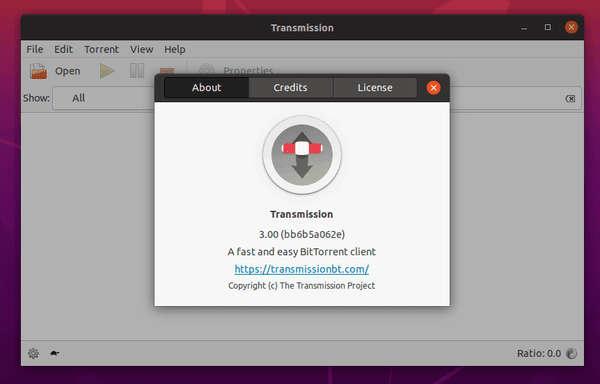This screenshot has width=600, height=384.
Task: Select the About tab in dialog
Action: (x=206, y=88)
